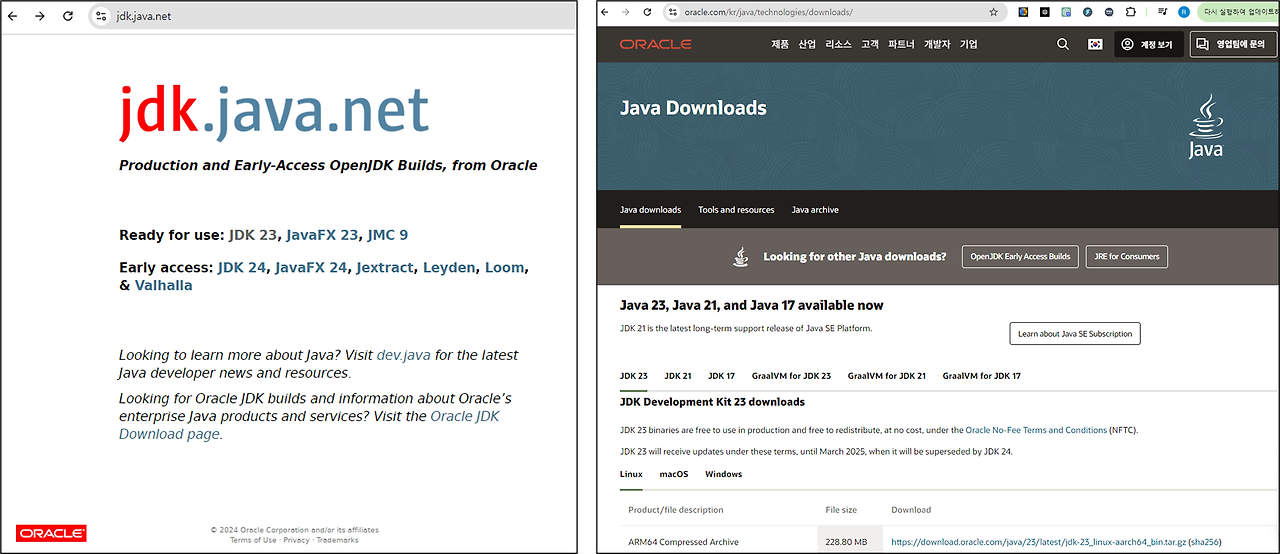The height and width of the screenshot is (554, 1280).
Task: Open the sha256 checksum link
Action: (1204, 542)
